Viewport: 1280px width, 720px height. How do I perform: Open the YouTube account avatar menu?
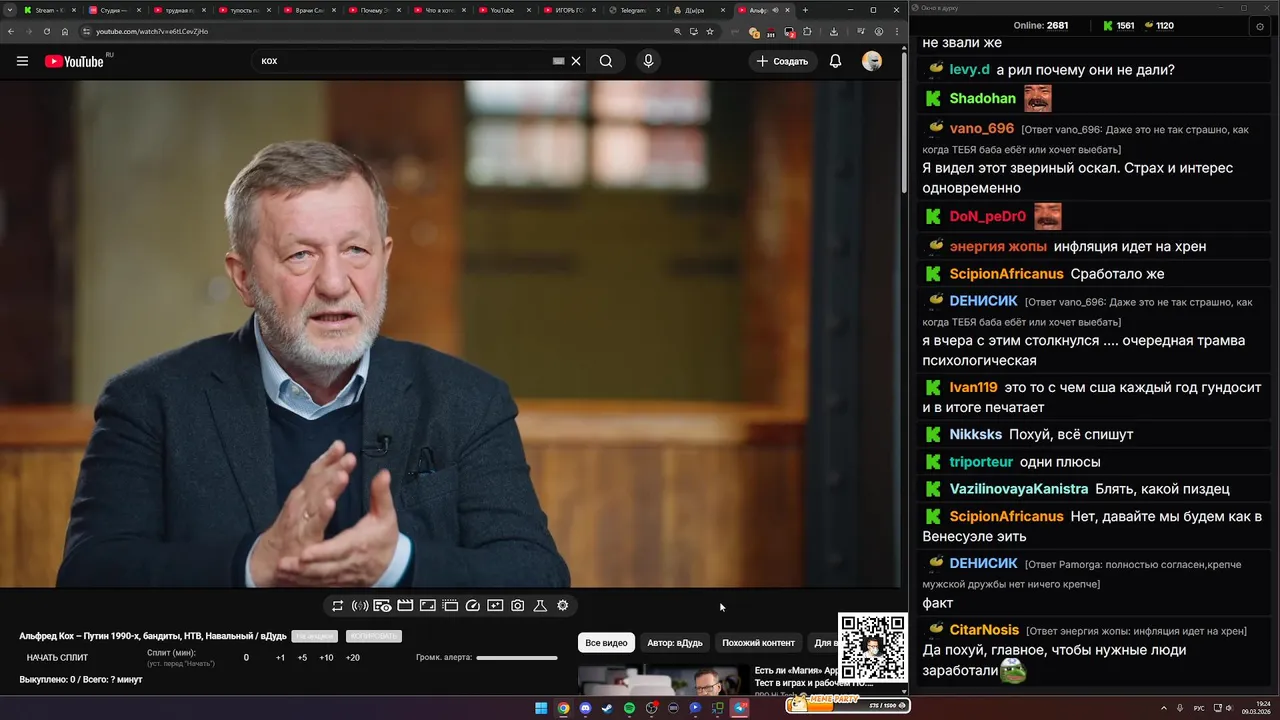point(872,61)
